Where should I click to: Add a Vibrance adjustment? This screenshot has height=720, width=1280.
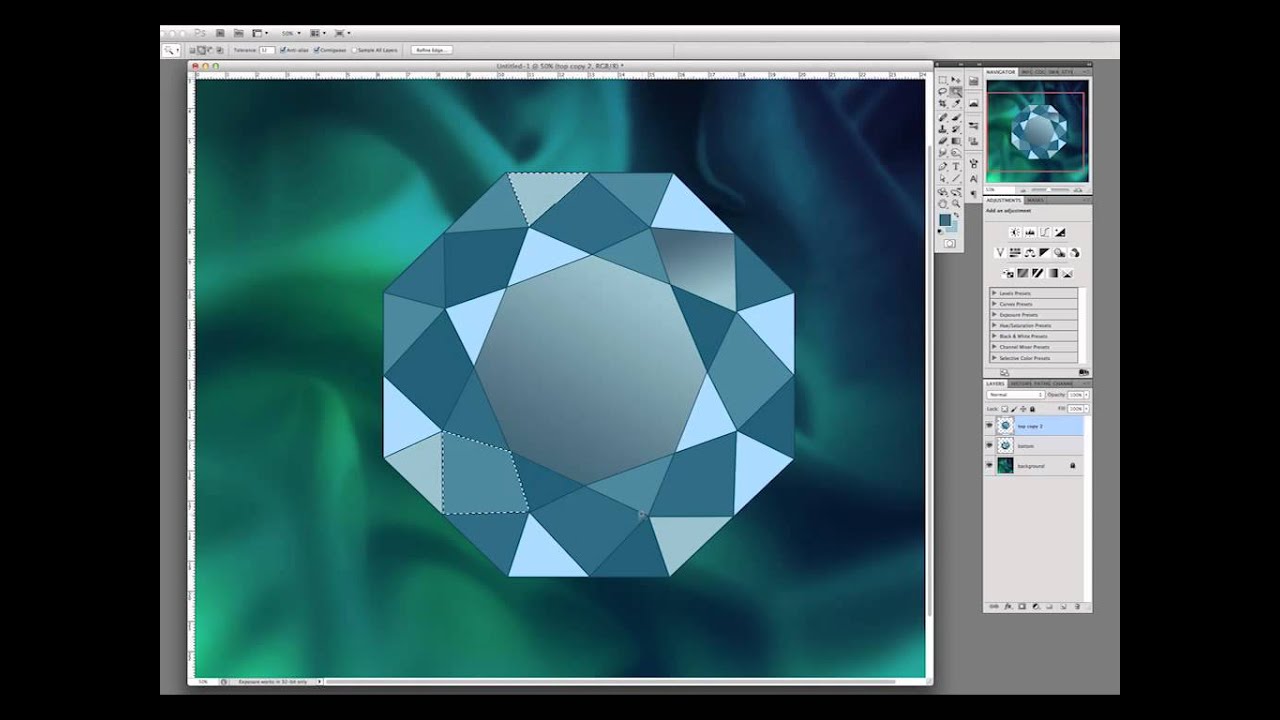pos(1000,253)
